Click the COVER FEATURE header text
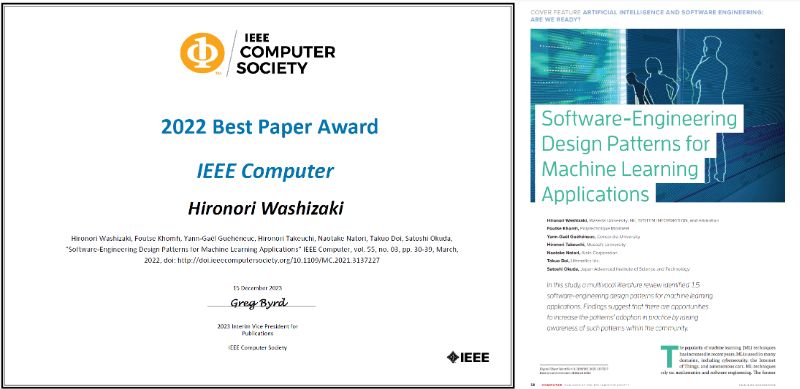800x389 pixels. pos(647,14)
